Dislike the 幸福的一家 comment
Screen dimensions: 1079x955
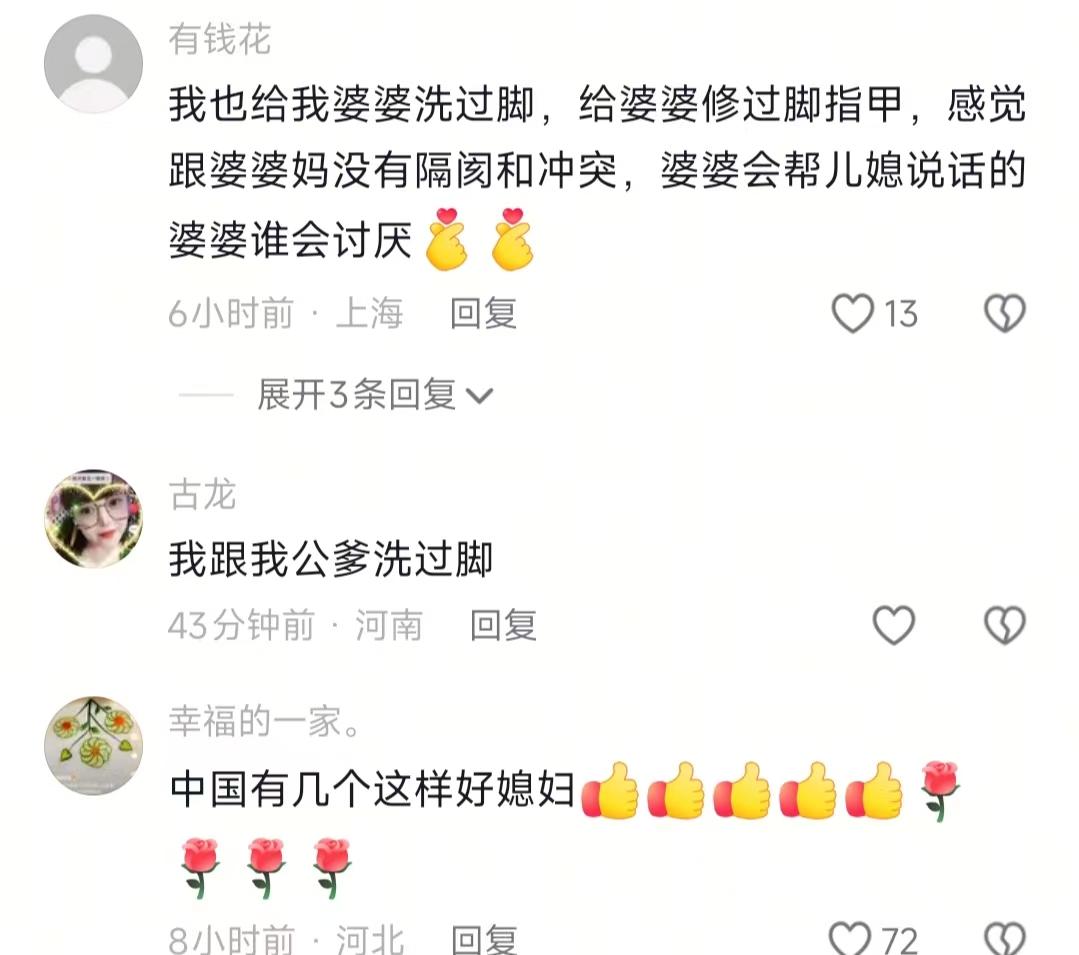[1005, 938]
